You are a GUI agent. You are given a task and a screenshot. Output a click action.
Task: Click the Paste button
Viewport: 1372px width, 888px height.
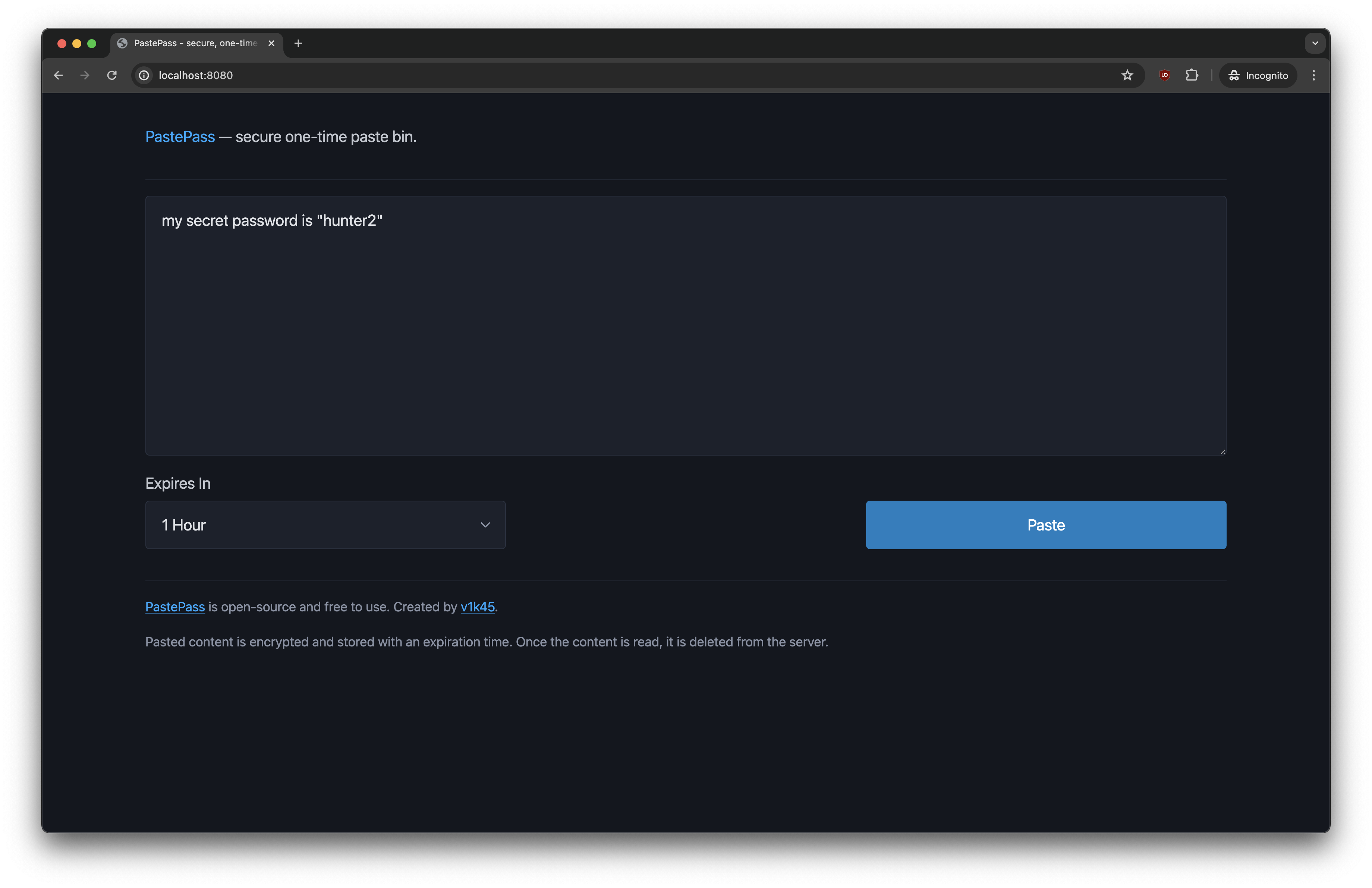click(1046, 525)
